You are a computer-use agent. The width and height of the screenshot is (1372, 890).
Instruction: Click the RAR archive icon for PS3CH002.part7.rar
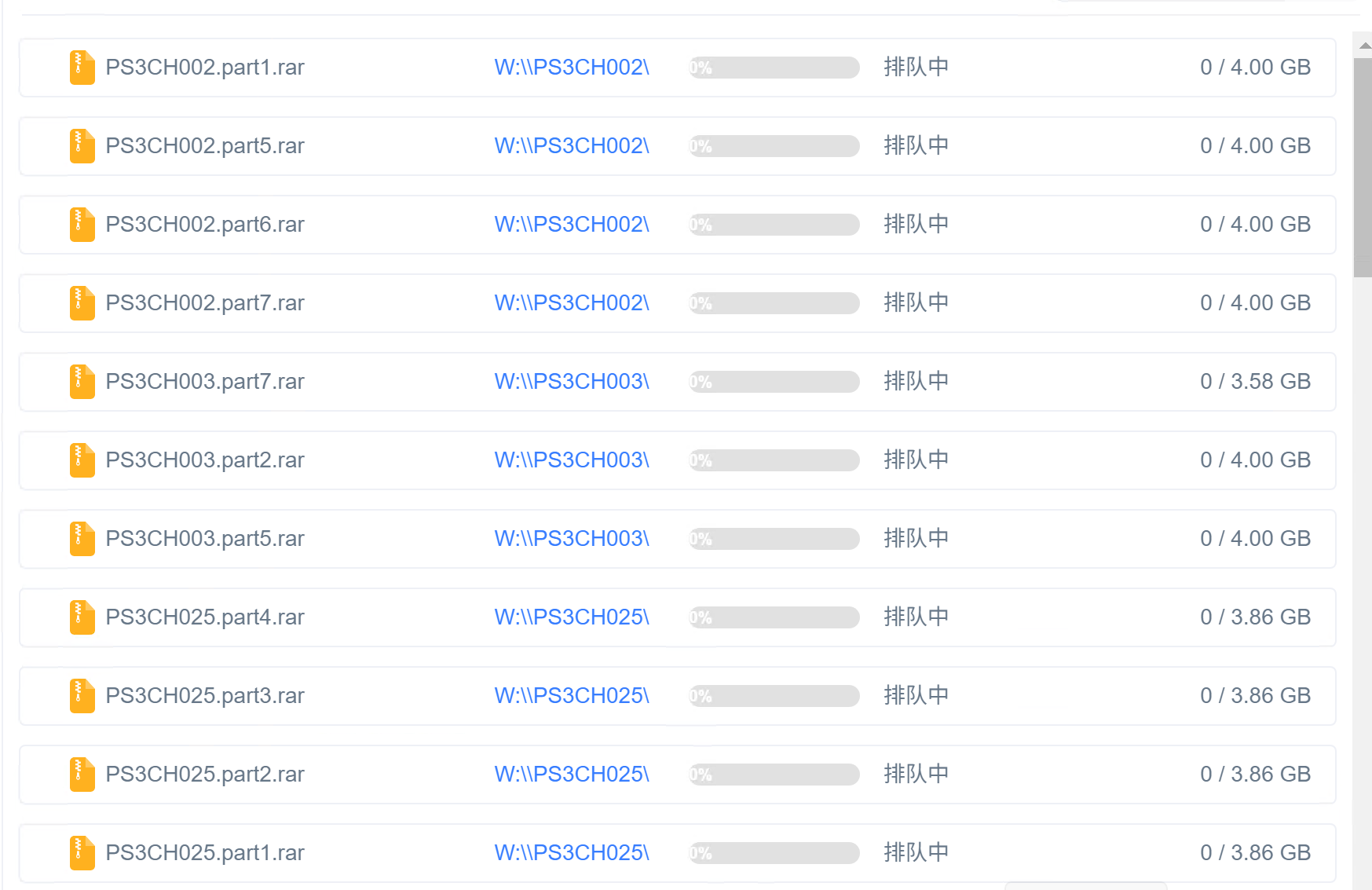click(81, 303)
